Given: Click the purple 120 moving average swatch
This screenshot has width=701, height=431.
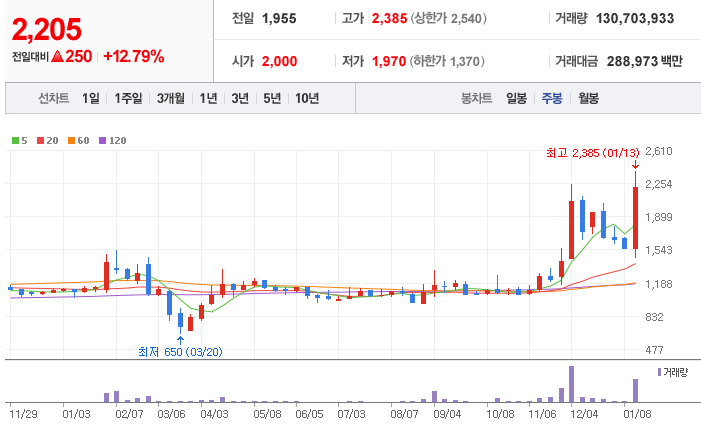Looking at the screenshot, I should 102,140.
